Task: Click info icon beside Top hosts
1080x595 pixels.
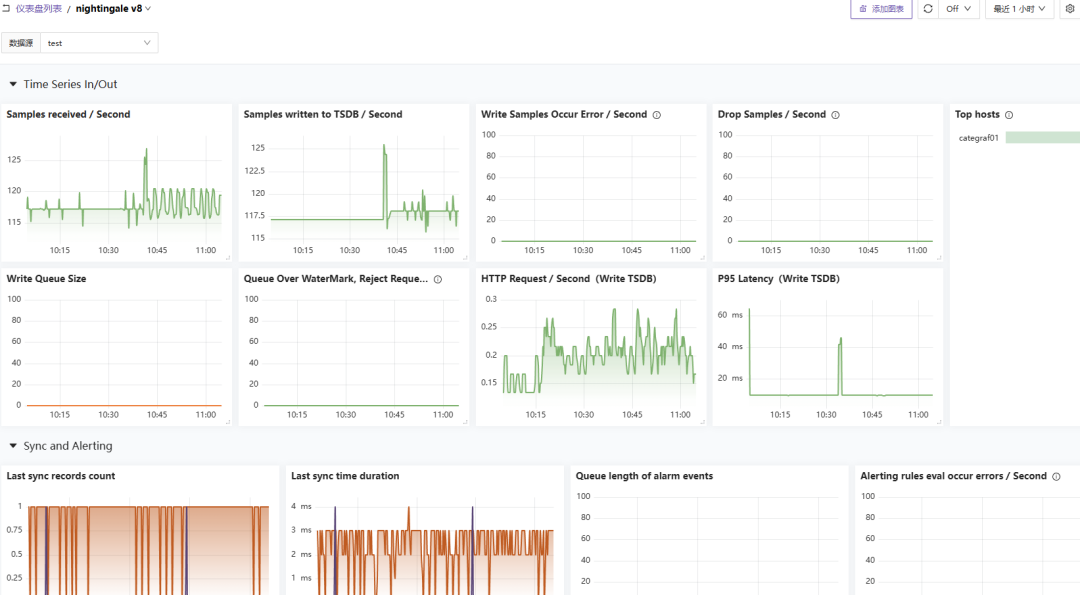Action: tap(1008, 115)
